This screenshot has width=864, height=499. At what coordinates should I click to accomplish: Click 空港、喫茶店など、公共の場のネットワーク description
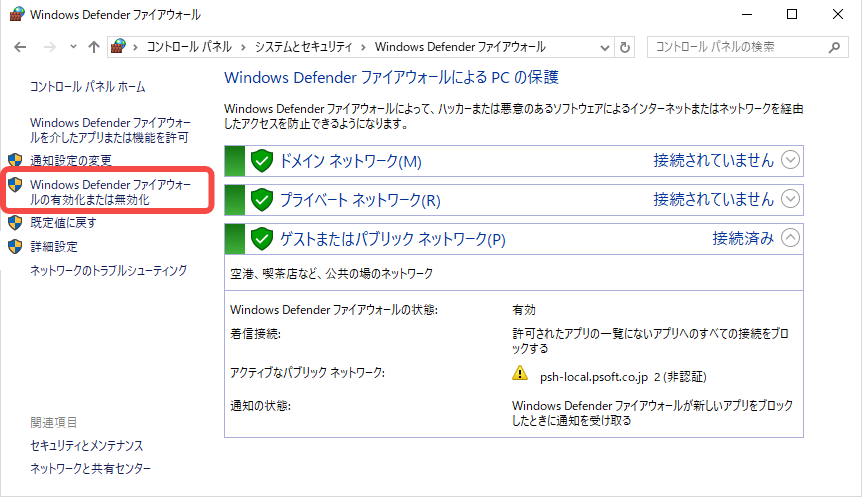click(x=331, y=274)
